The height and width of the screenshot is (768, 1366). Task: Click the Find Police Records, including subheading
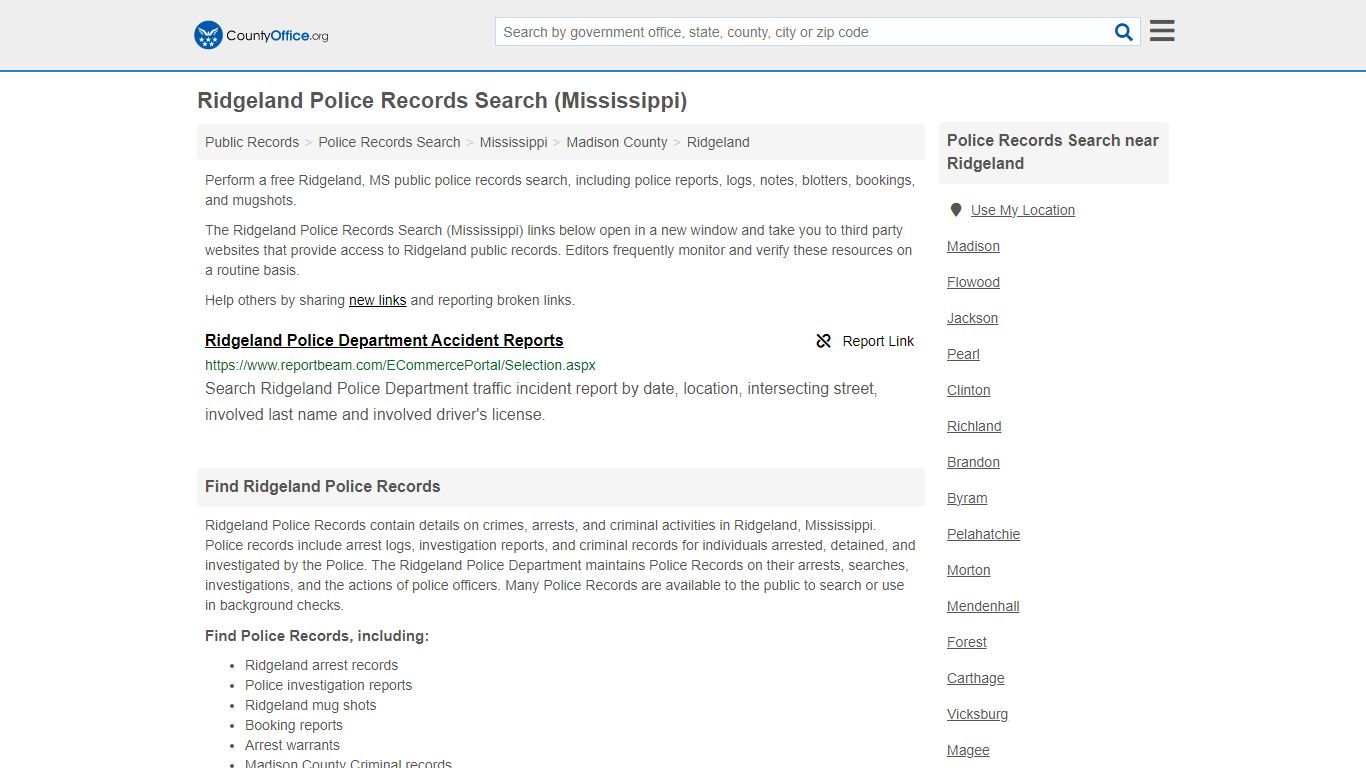point(316,636)
